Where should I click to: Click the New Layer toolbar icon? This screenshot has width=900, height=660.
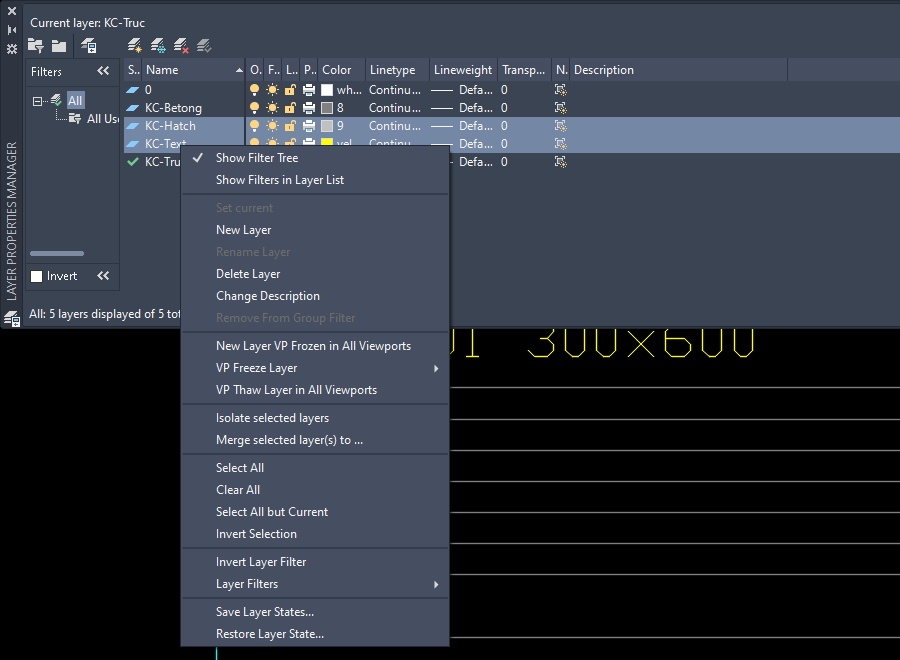tap(135, 45)
